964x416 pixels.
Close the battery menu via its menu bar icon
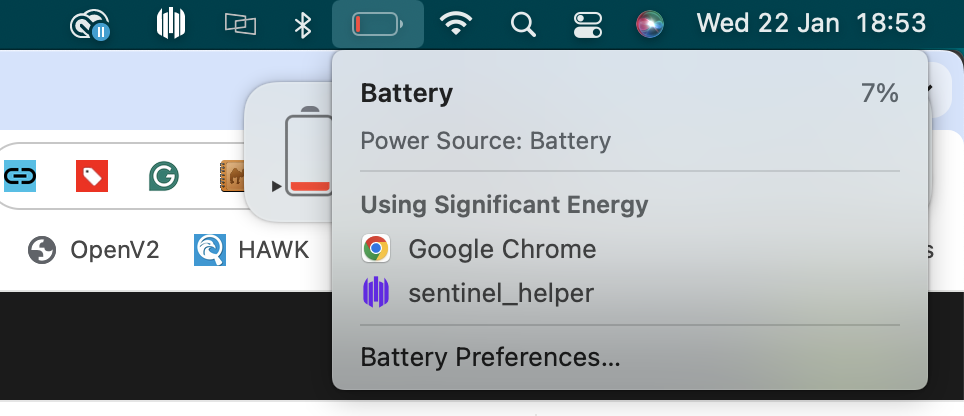(377, 25)
